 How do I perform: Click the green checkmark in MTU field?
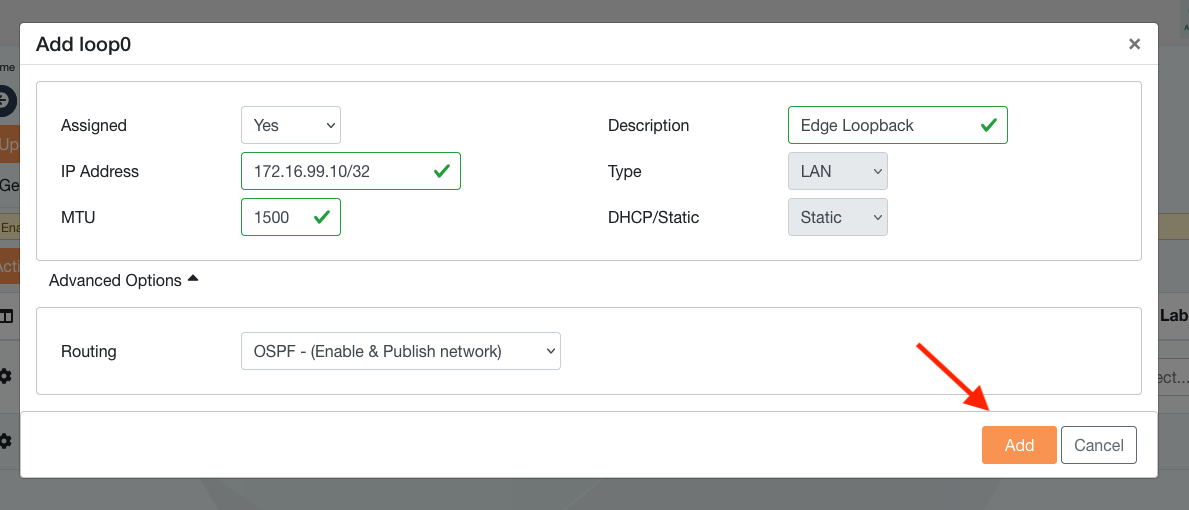tap(322, 217)
